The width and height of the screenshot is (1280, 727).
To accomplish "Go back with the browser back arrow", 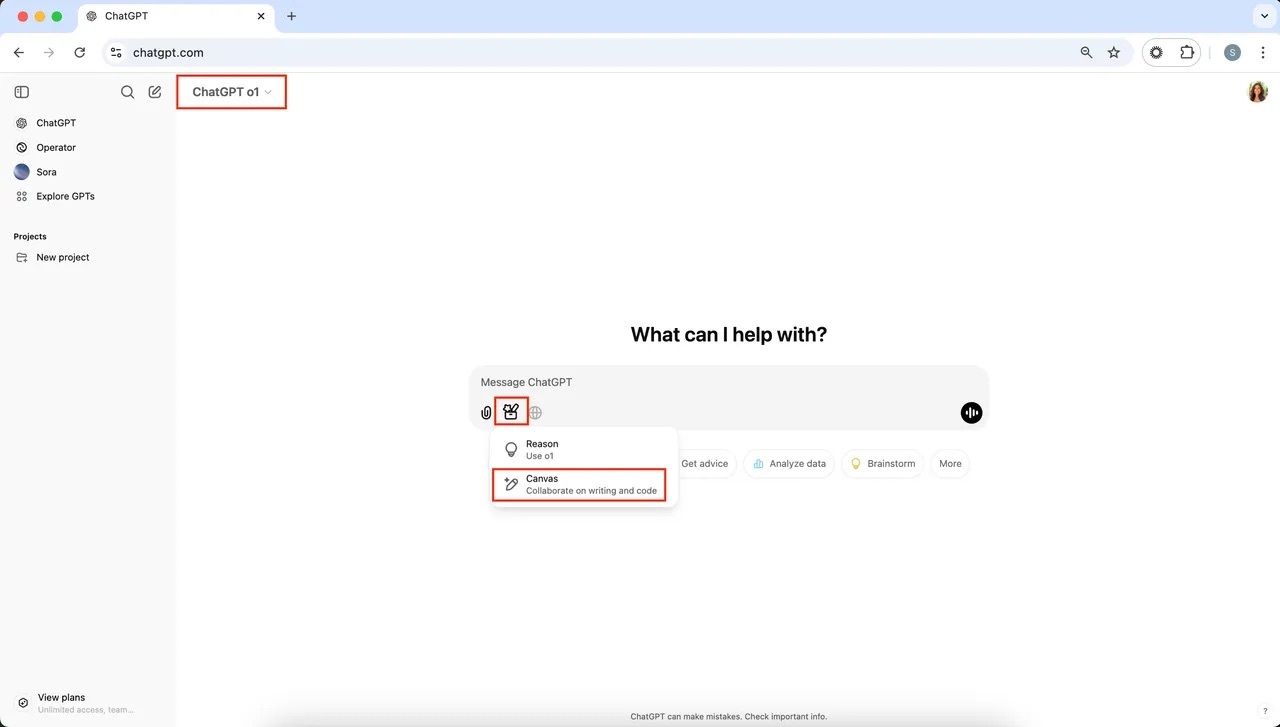I will pyautogui.click(x=19, y=53).
